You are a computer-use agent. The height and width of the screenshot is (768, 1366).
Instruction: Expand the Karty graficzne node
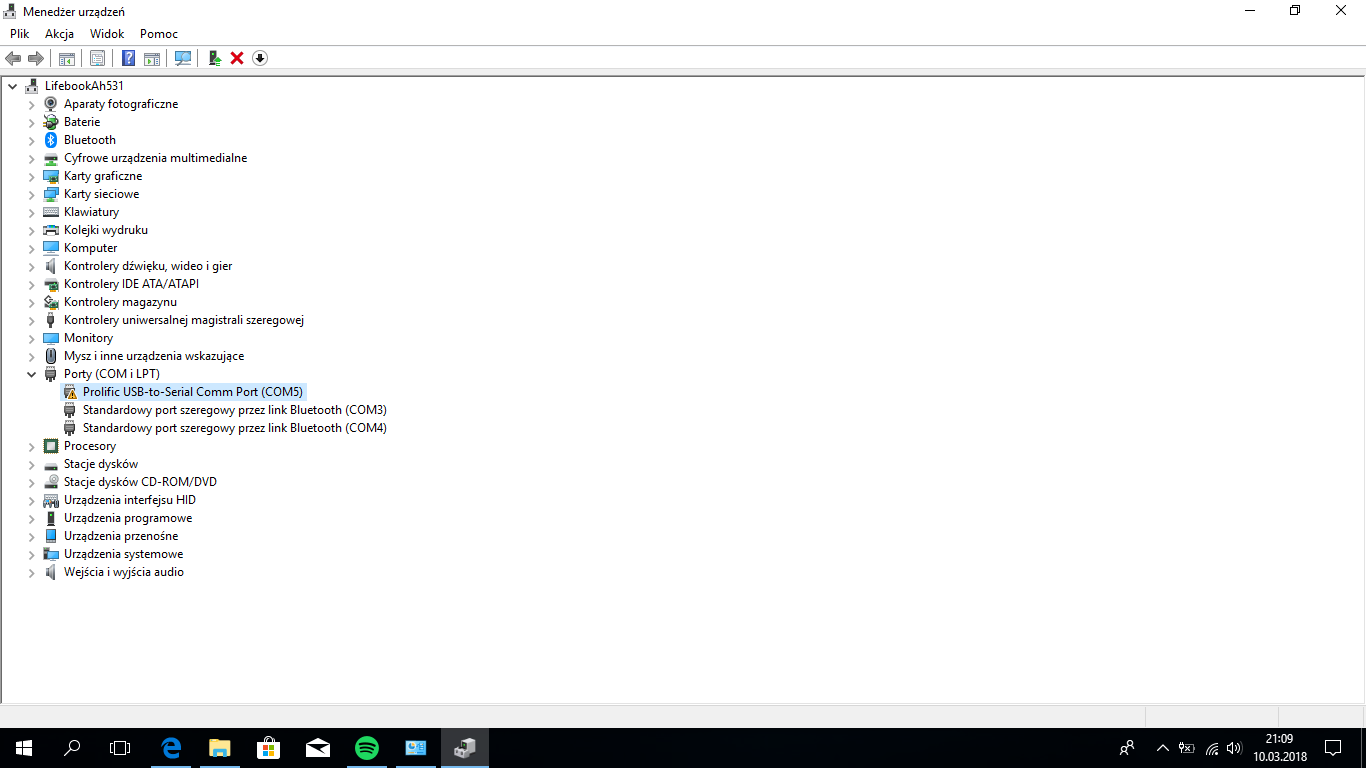click(x=32, y=176)
